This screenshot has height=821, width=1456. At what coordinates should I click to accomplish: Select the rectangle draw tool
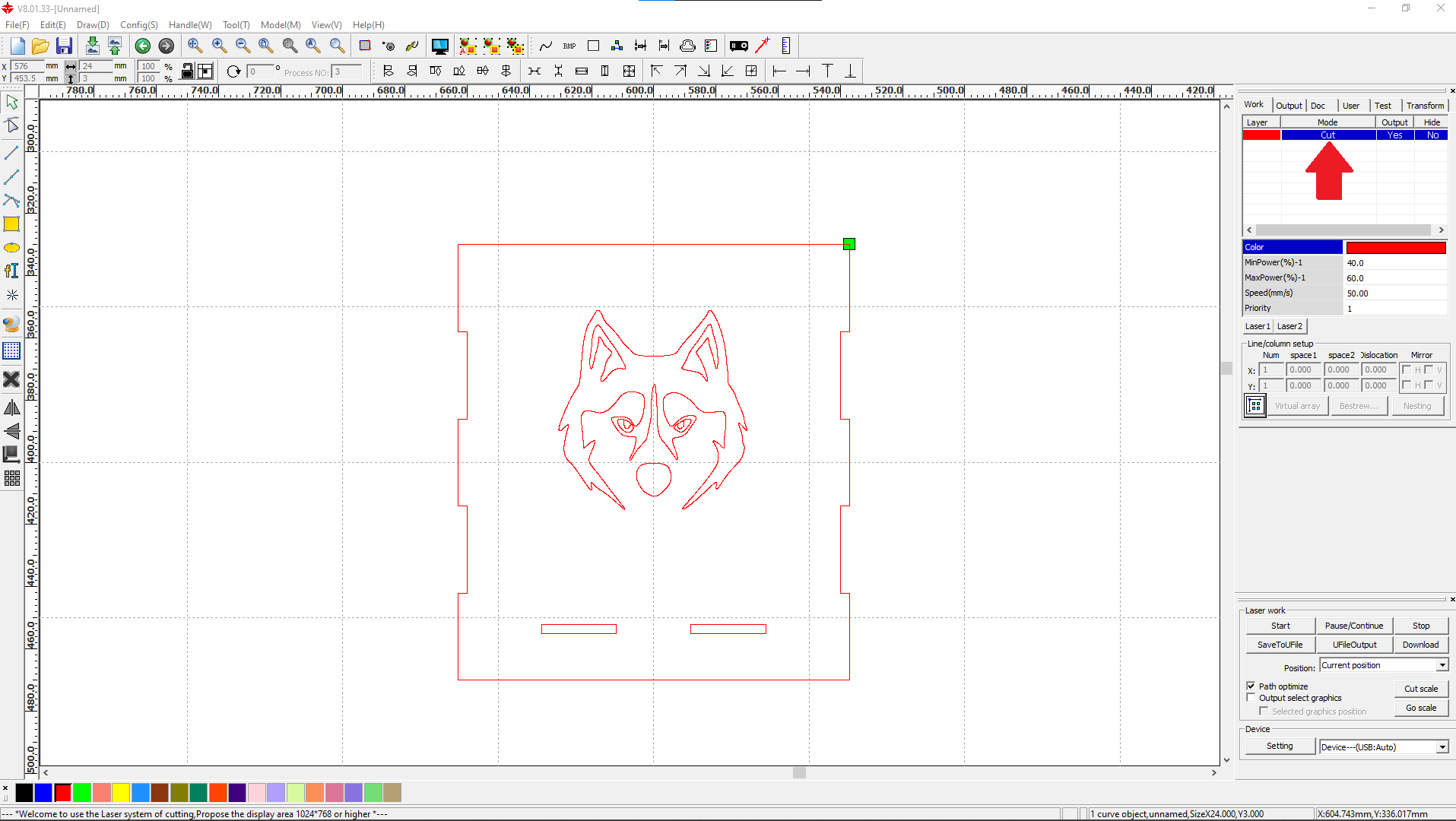11,224
